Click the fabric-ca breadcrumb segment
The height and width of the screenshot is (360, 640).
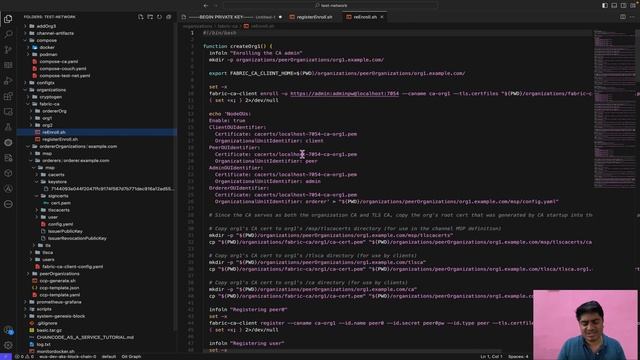(227, 26)
